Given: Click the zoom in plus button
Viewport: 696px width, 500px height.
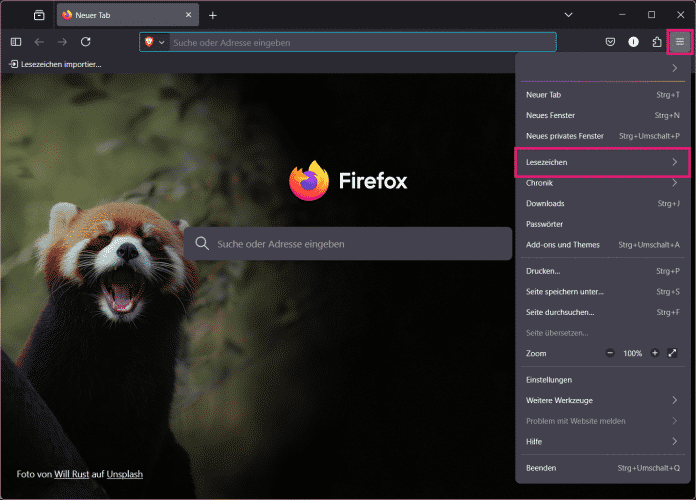Looking at the screenshot, I should coord(655,353).
